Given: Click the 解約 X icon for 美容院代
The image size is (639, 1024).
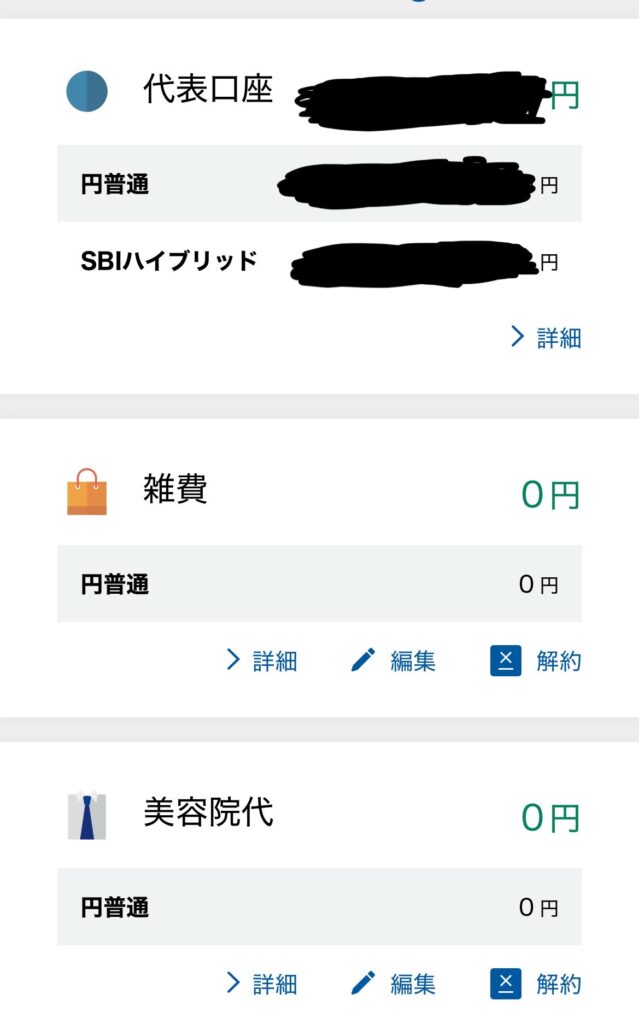Looking at the screenshot, I should coord(506,983).
